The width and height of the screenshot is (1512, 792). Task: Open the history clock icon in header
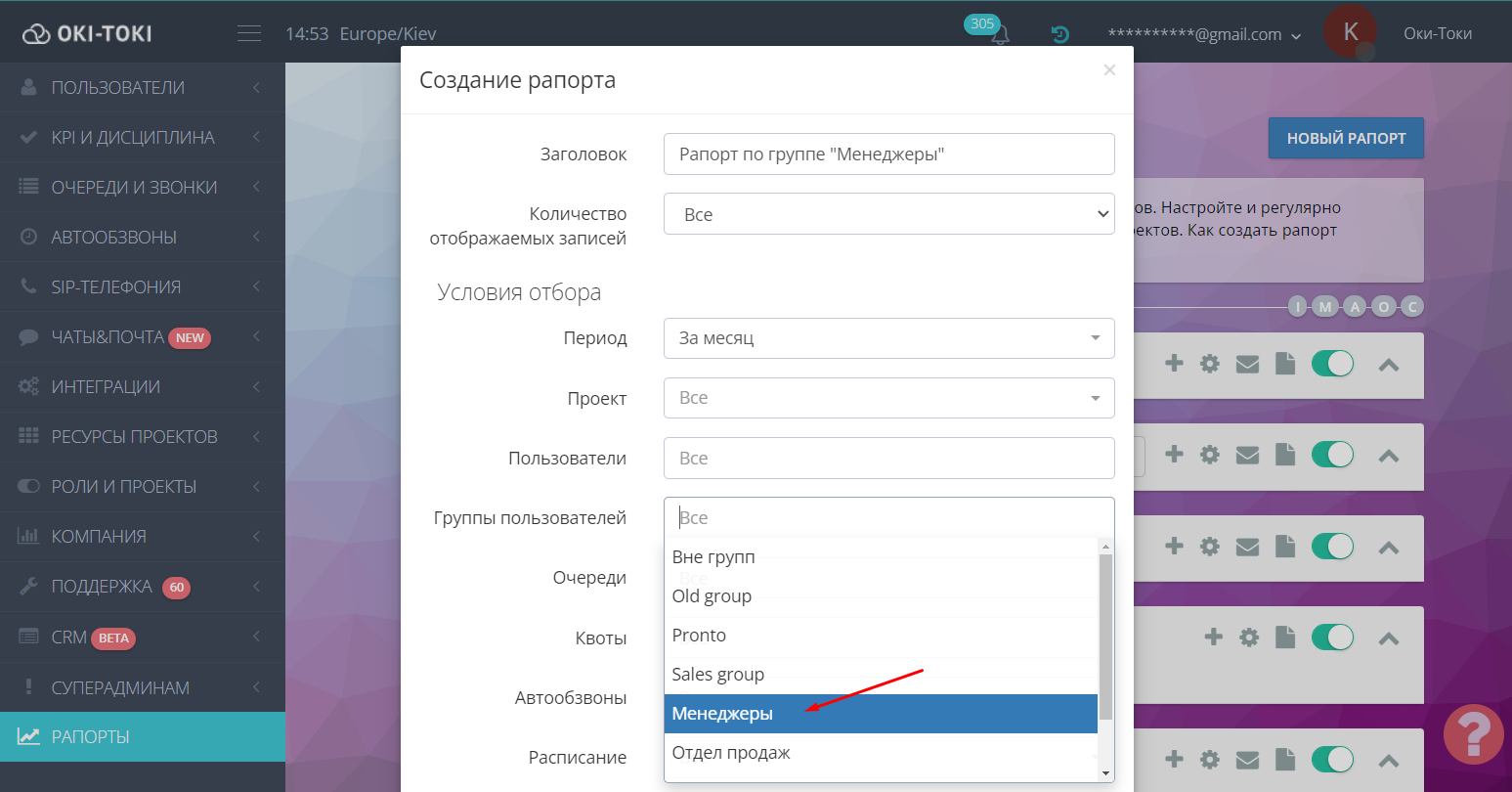coord(1059,34)
